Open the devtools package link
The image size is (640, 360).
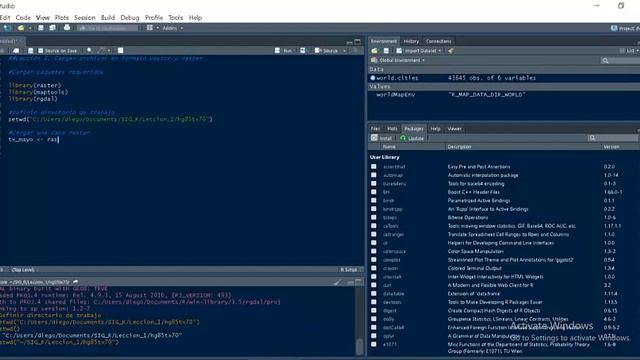click(x=392, y=302)
